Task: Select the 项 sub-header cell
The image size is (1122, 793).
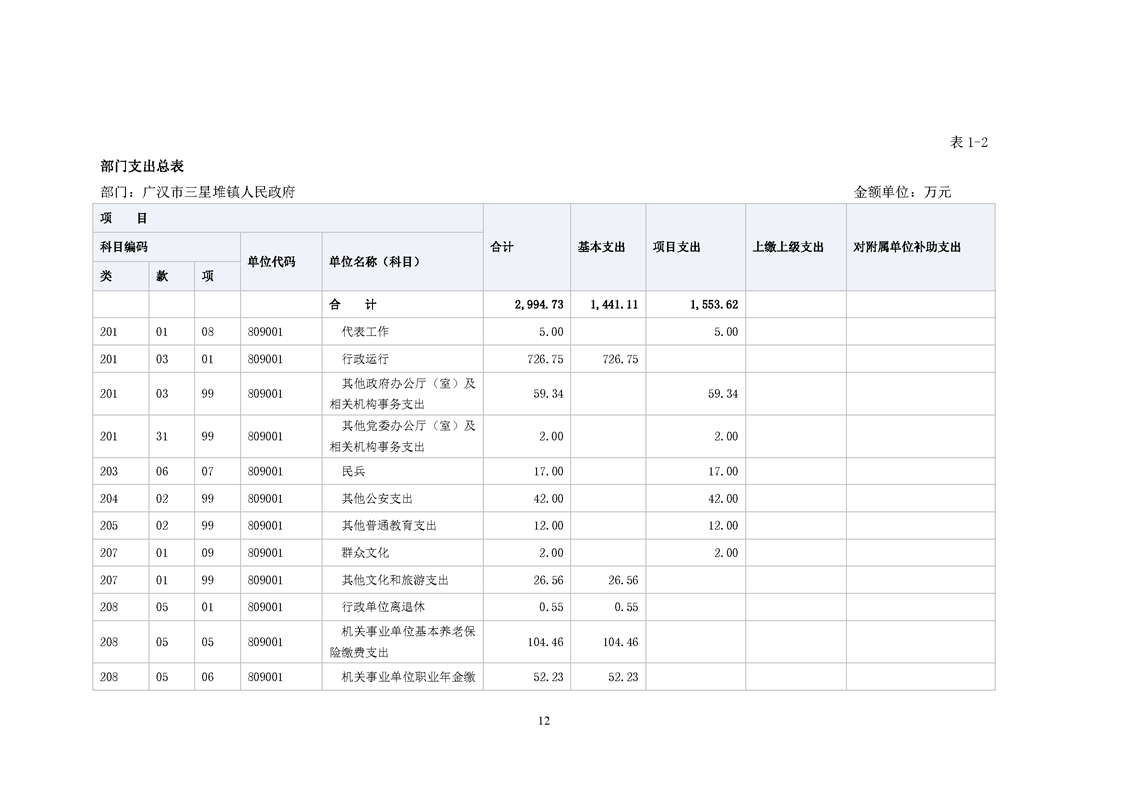Action: (217, 276)
